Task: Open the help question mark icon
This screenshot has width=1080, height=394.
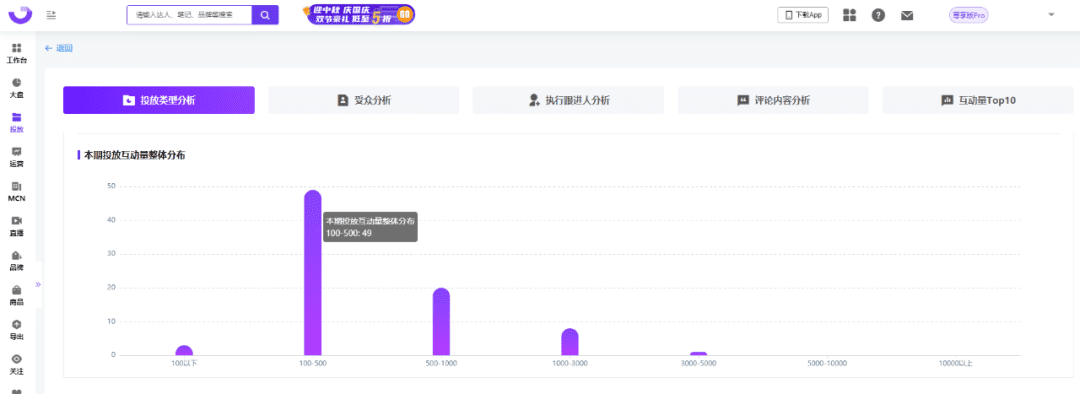Action: coord(878,15)
